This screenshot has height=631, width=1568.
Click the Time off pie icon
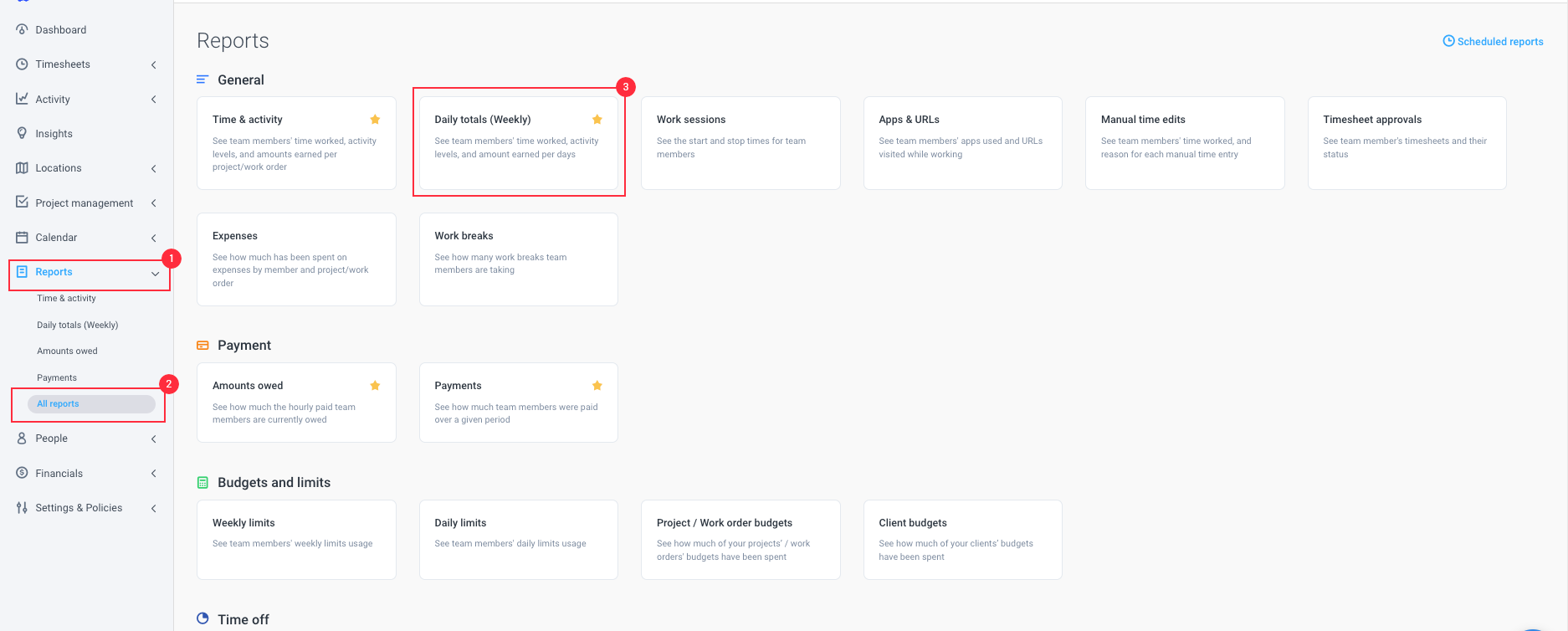click(x=202, y=618)
